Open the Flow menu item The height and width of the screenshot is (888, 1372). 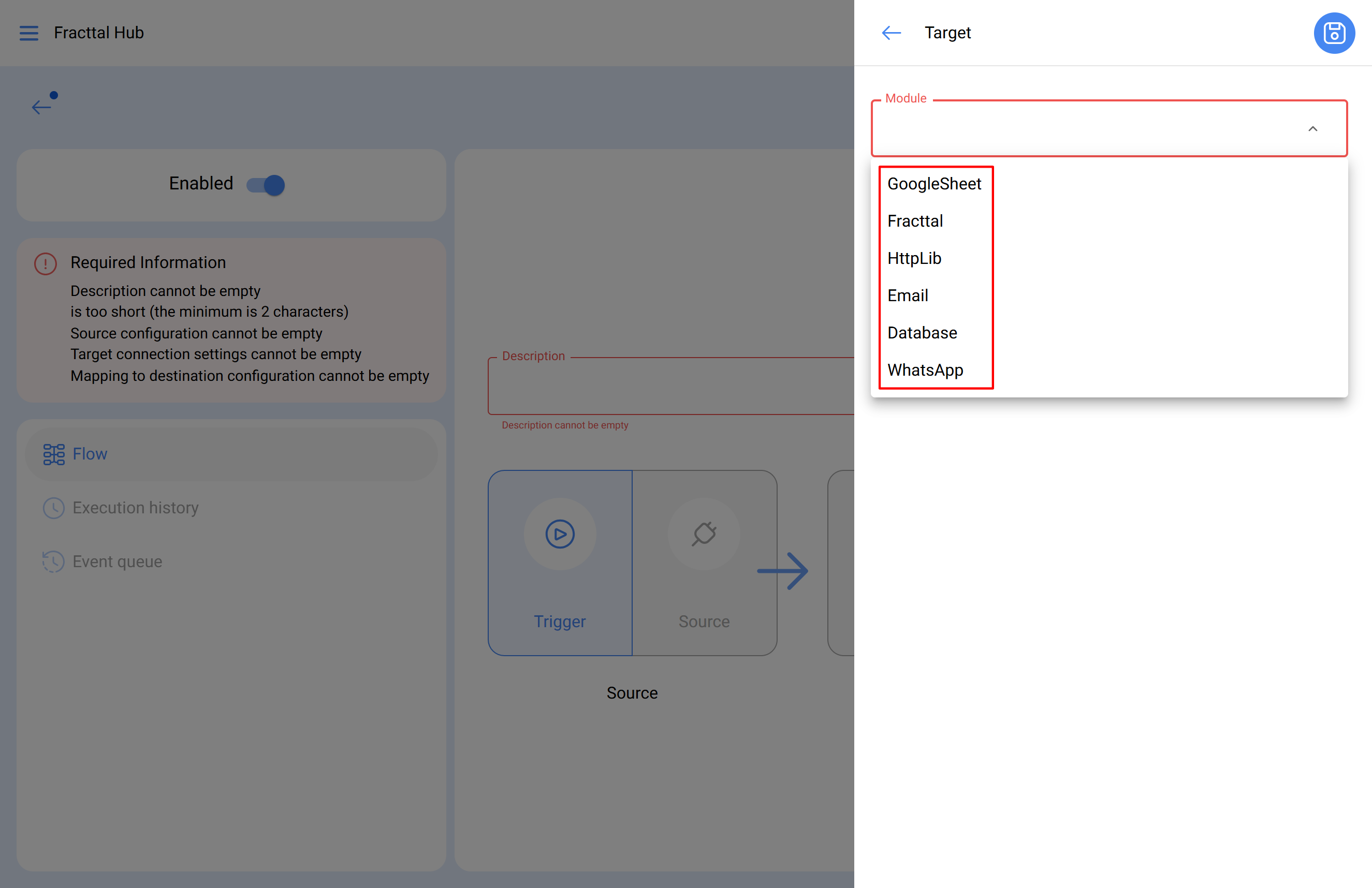[90, 454]
